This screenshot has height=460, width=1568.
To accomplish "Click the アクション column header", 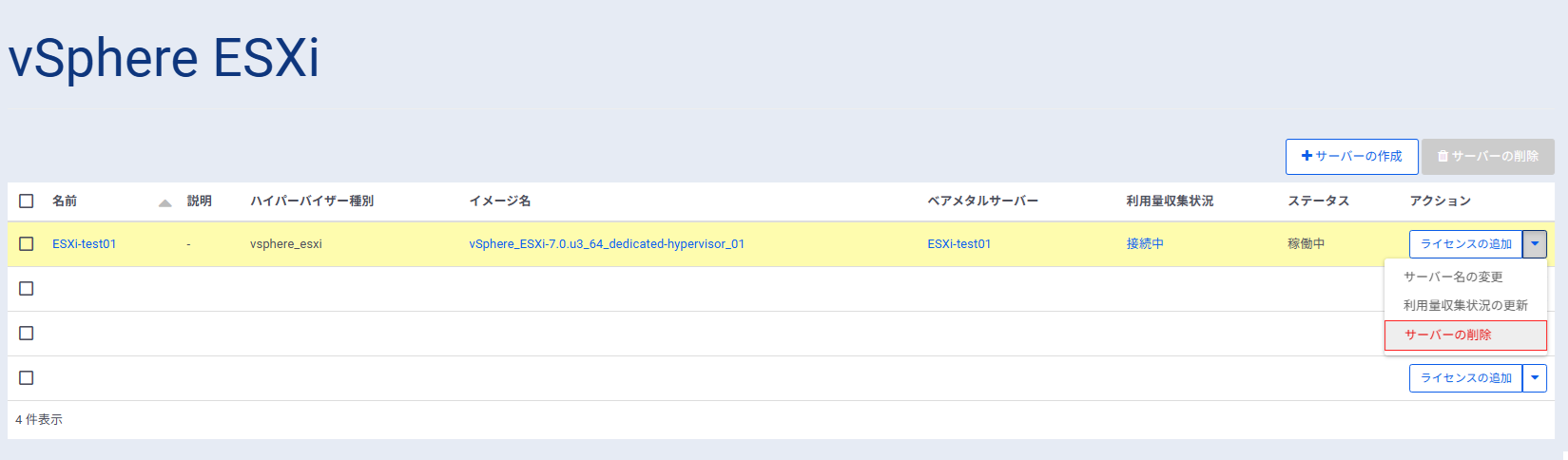I will click(x=1440, y=201).
